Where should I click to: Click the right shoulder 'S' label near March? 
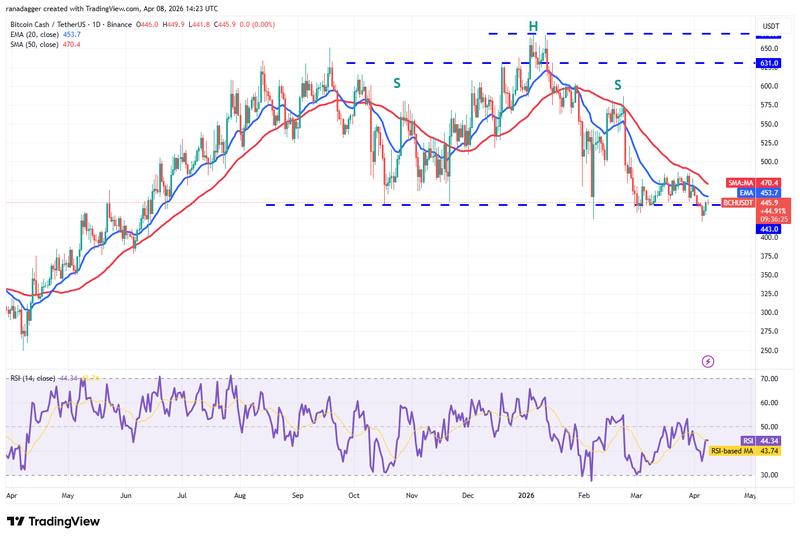click(618, 85)
